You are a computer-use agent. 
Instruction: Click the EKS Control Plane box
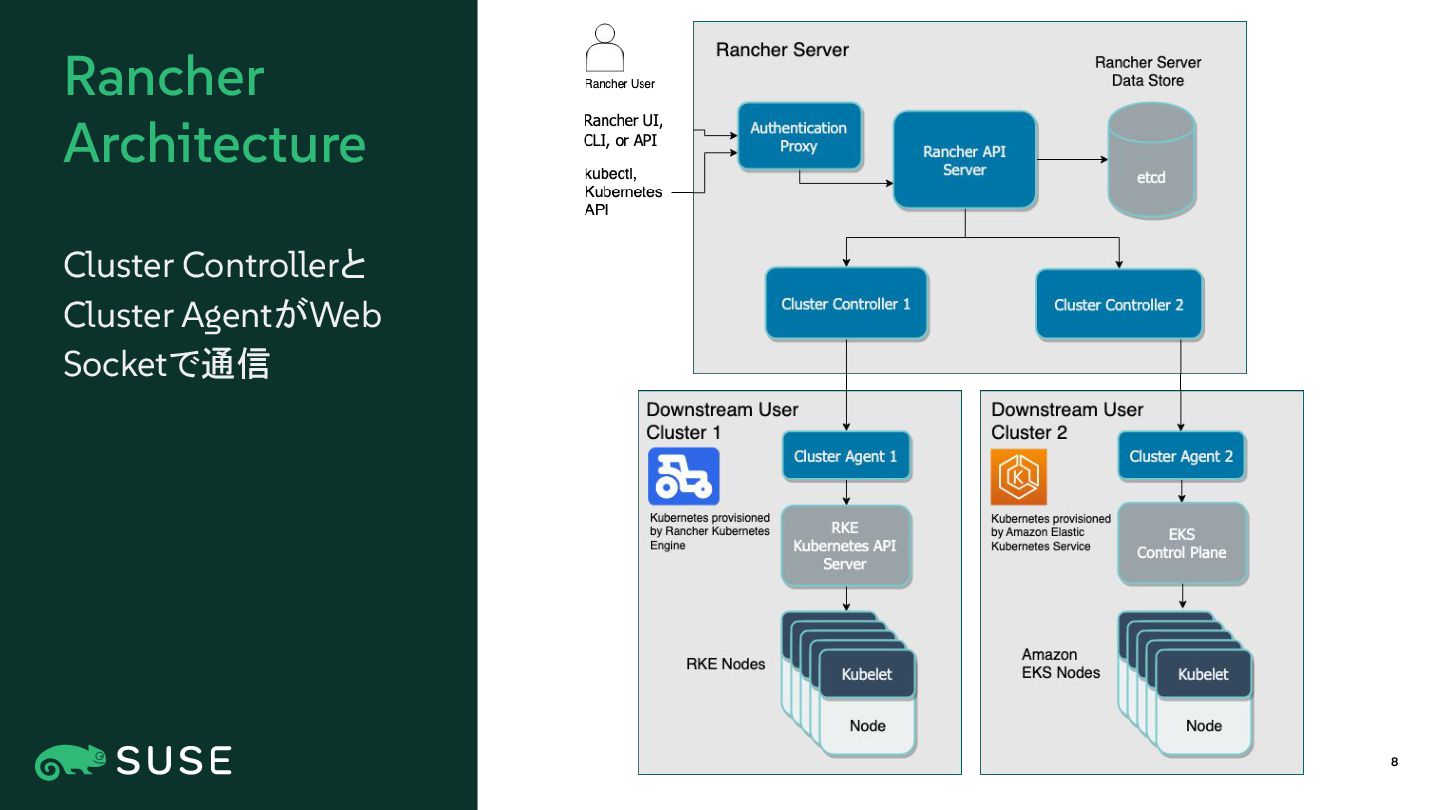1181,543
